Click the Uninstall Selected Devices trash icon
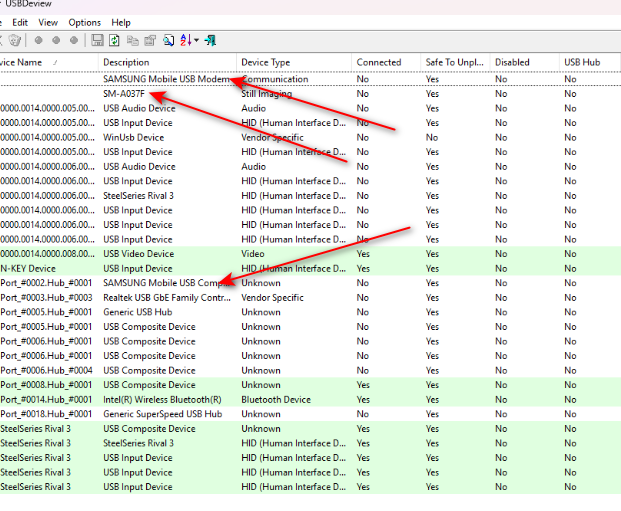Viewport: 621px width, 511px height. pyautogui.click(x=15, y=40)
